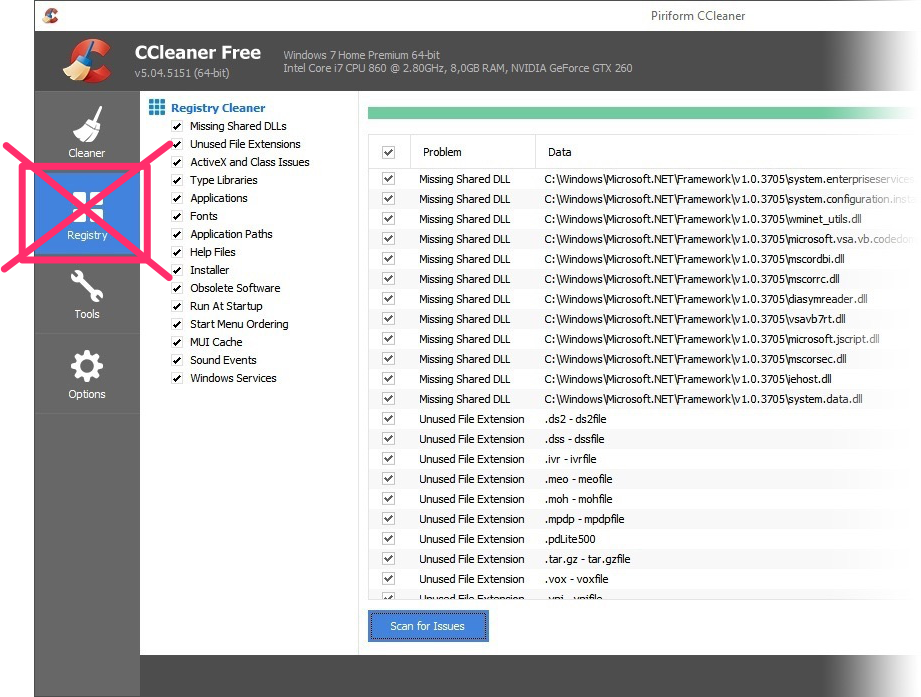The image size is (921, 697).
Task: Click the small CCleaner icon in the title bar
Action: tap(51, 15)
